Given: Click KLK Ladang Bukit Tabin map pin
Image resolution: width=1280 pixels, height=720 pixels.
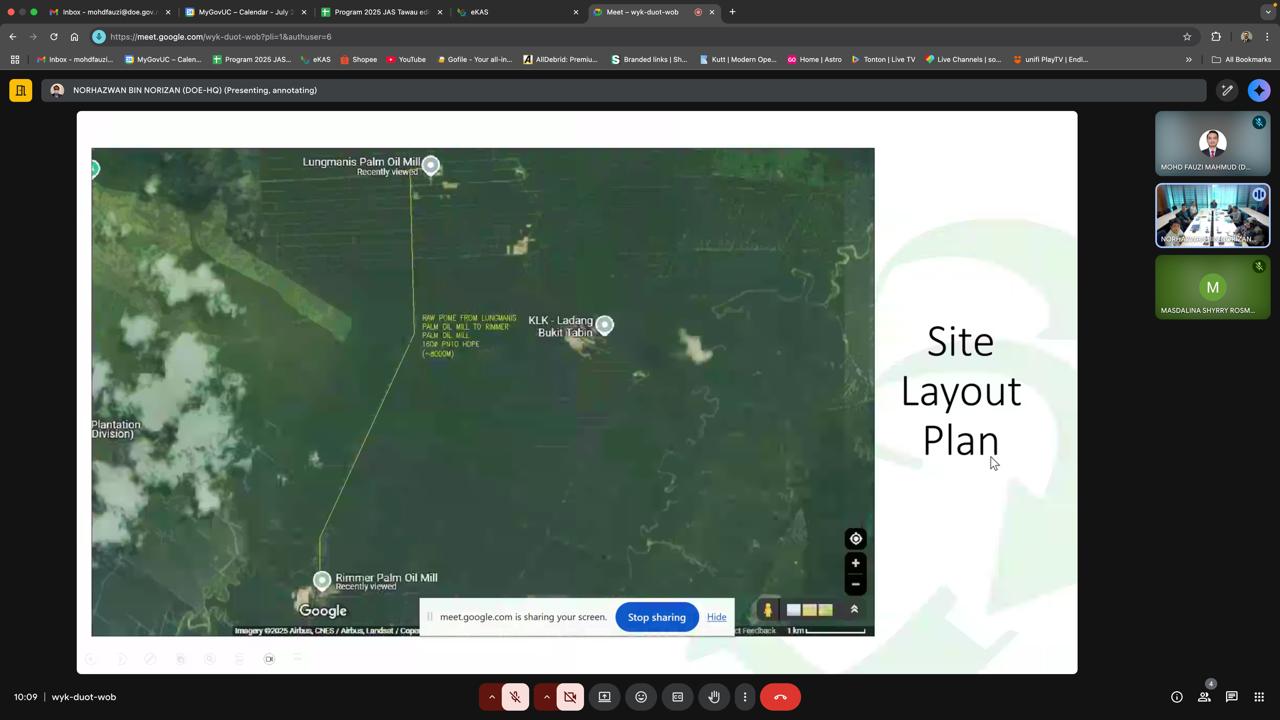Looking at the screenshot, I should pos(604,324).
